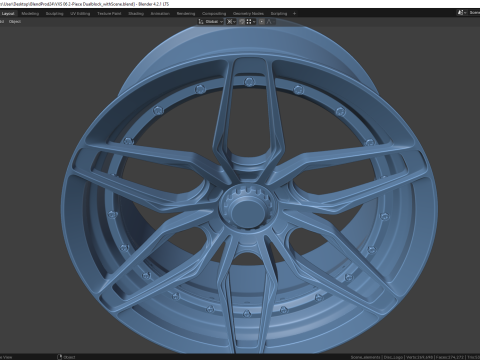Open the Modeling workspace tab
480x360 pixels.
click(30, 14)
